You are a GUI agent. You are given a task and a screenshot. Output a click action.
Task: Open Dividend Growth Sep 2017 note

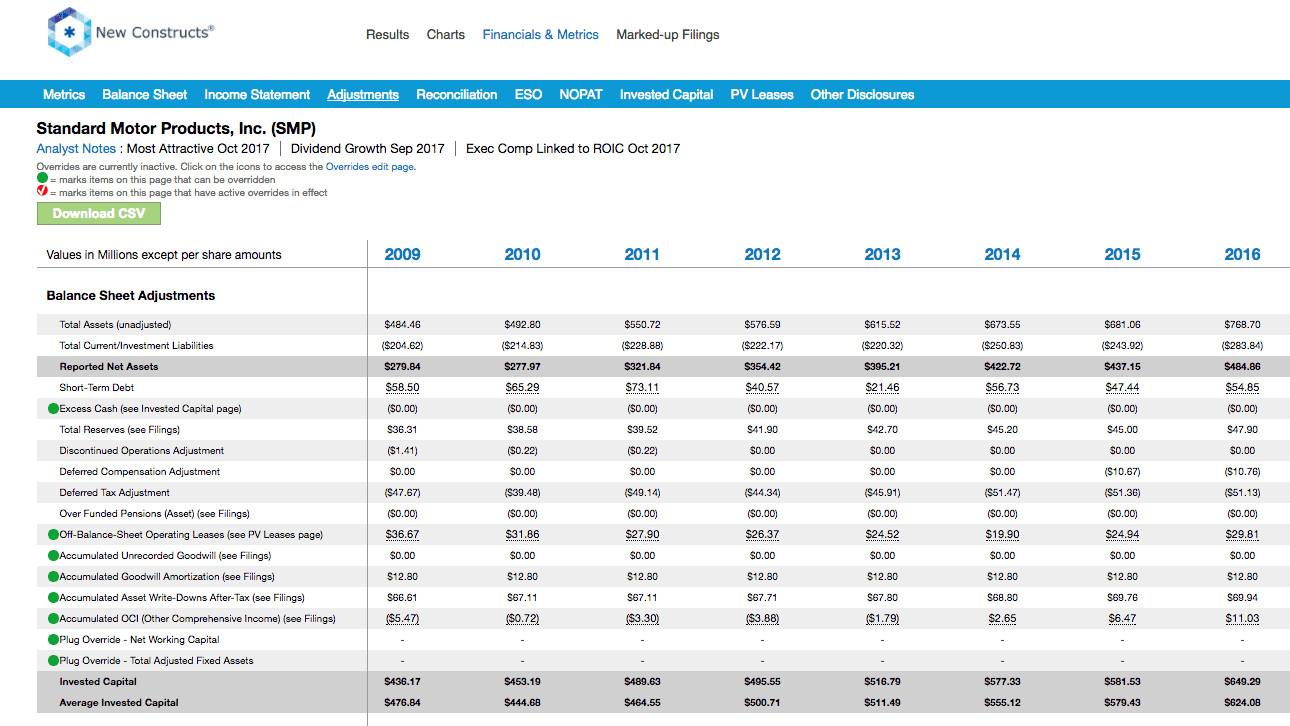pos(368,148)
